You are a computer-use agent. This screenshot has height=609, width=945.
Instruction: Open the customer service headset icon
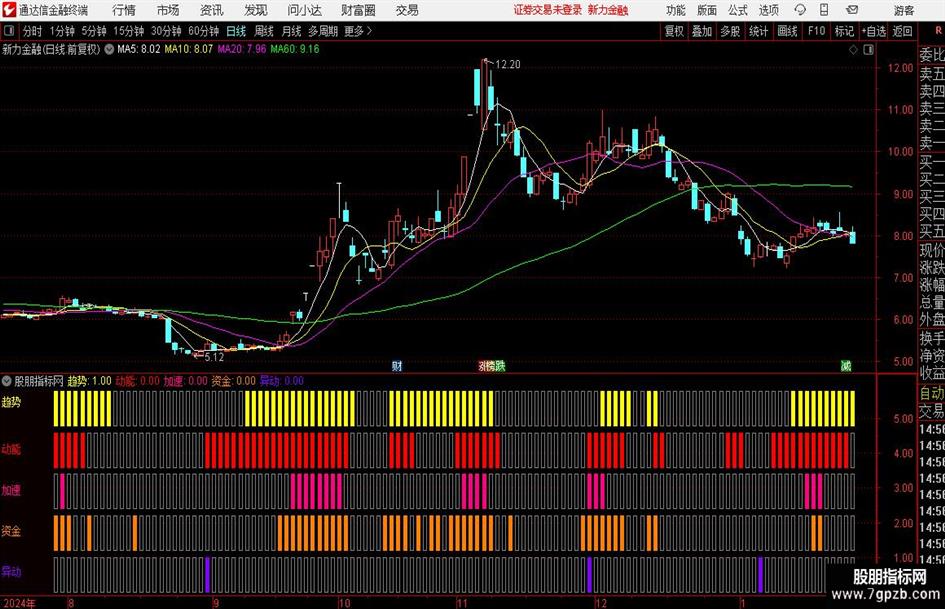point(800,10)
